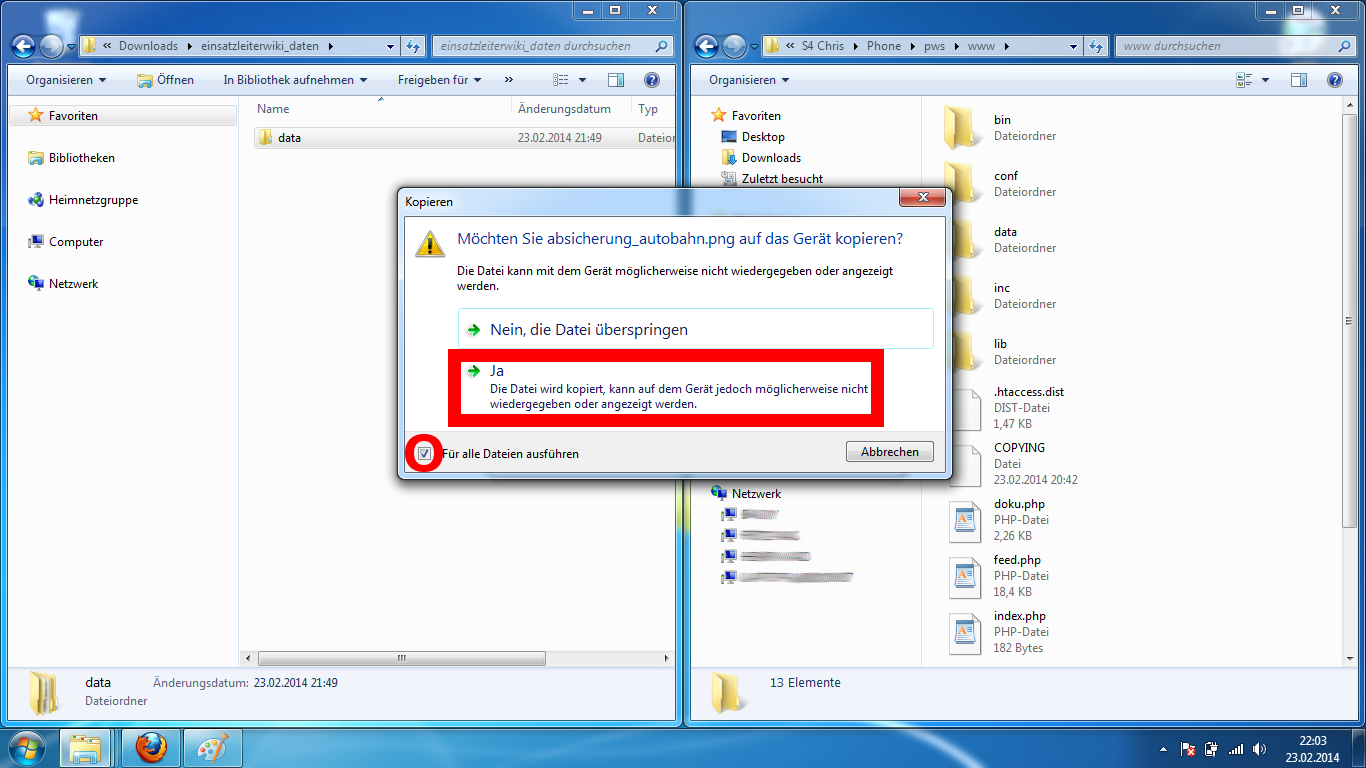
Task: Open the doku.php file icon
Action: pos(964,518)
